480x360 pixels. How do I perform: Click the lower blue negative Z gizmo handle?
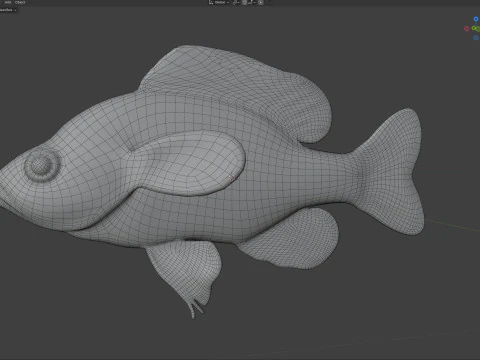pyautogui.click(x=476, y=38)
